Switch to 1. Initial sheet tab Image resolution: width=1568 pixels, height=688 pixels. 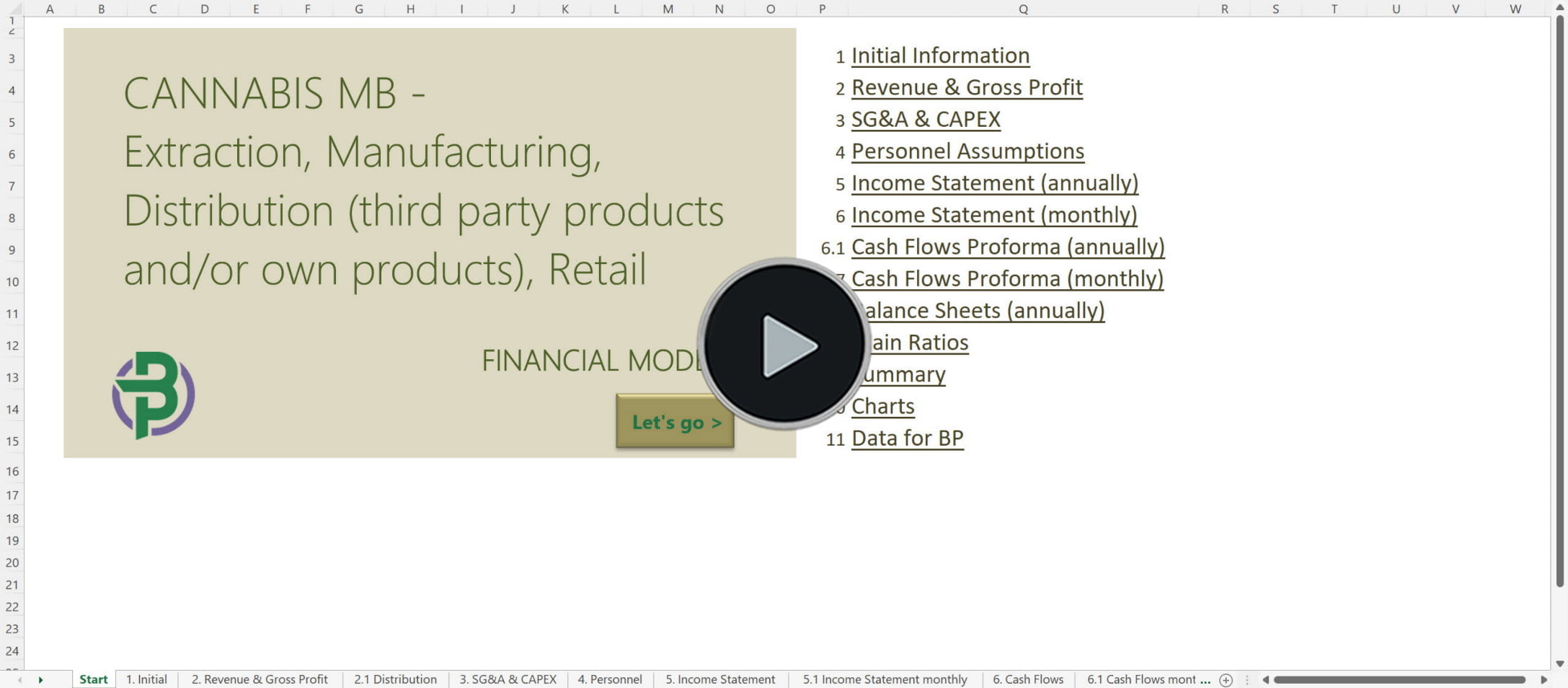click(x=146, y=679)
